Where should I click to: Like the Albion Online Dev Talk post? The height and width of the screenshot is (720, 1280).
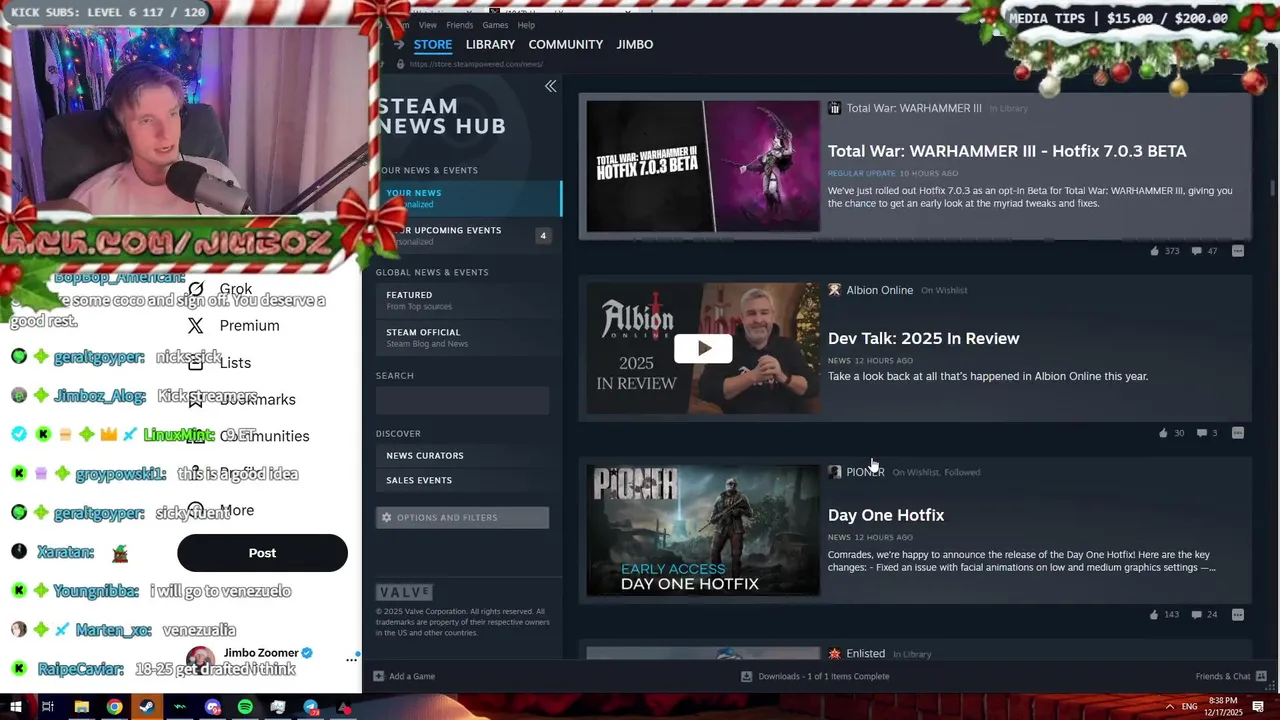coord(1163,433)
